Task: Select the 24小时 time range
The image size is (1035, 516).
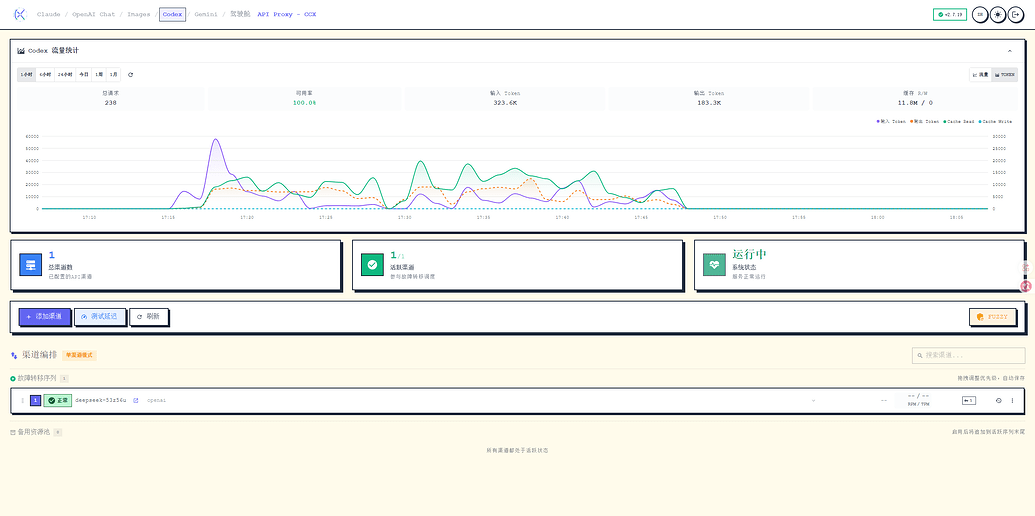Action: pos(65,75)
